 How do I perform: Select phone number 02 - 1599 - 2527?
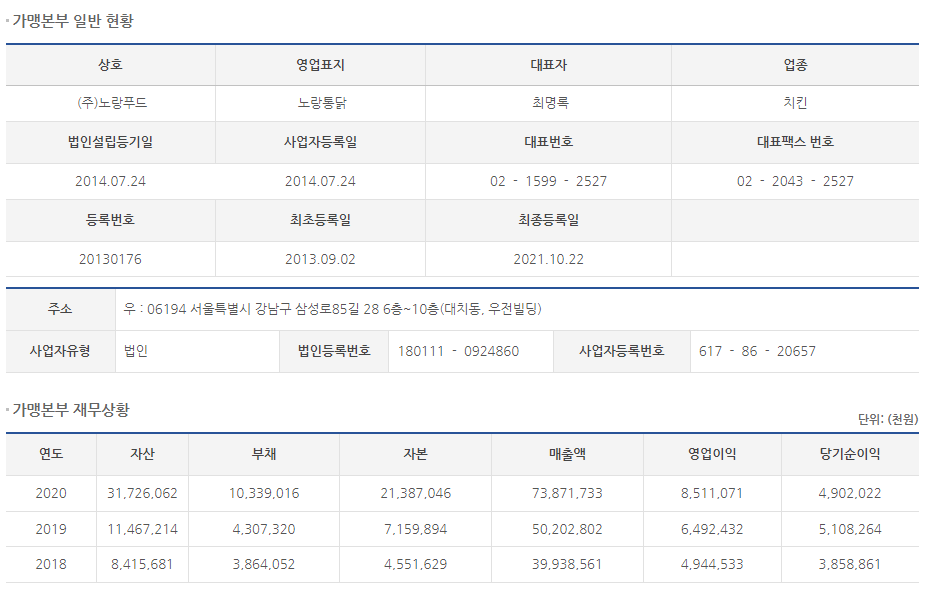(549, 181)
